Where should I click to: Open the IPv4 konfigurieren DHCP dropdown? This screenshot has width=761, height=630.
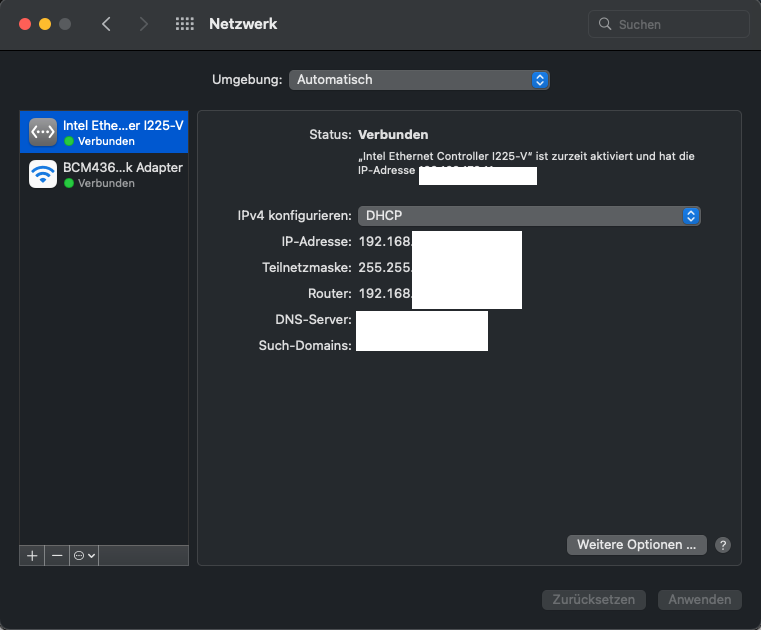[529, 215]
